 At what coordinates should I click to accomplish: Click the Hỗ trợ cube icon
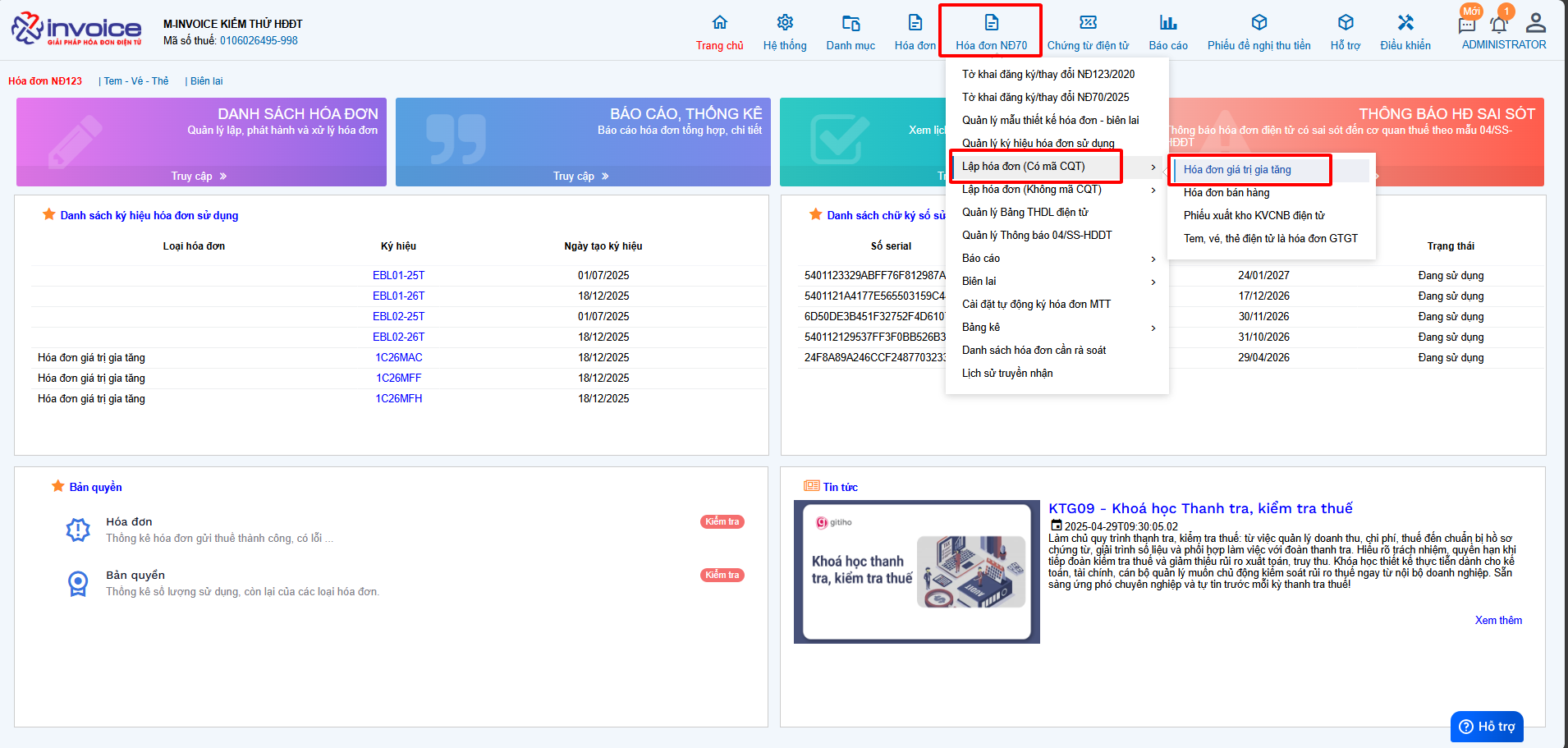[x=1345, y=23]
